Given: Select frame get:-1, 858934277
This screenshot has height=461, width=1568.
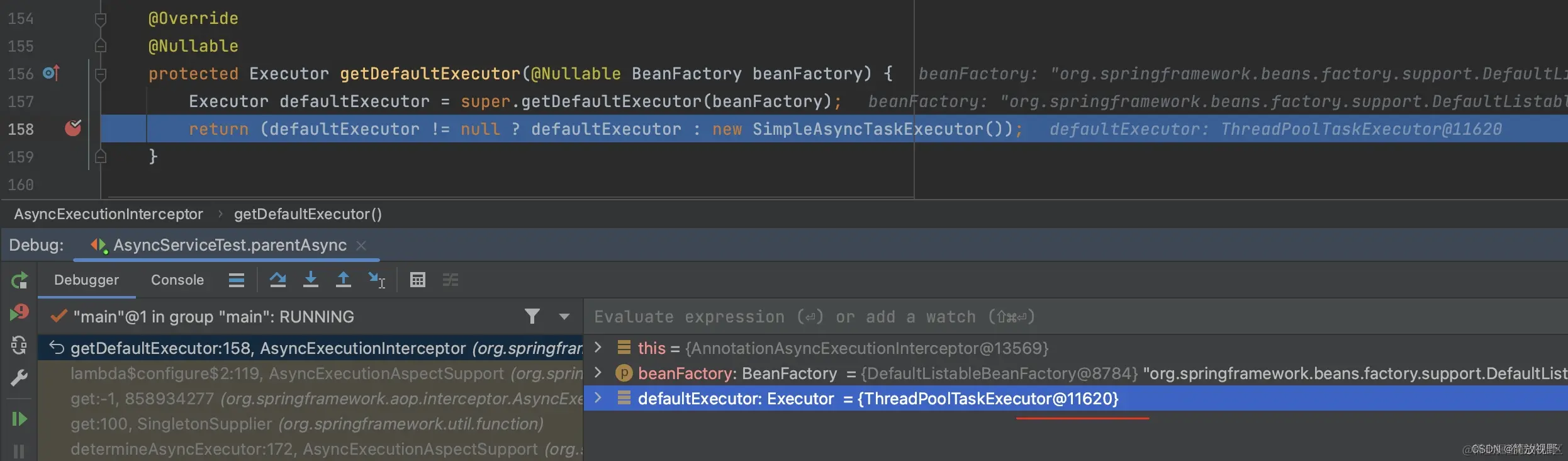Looking at the screenshot, I should click(x=311, y=399).
